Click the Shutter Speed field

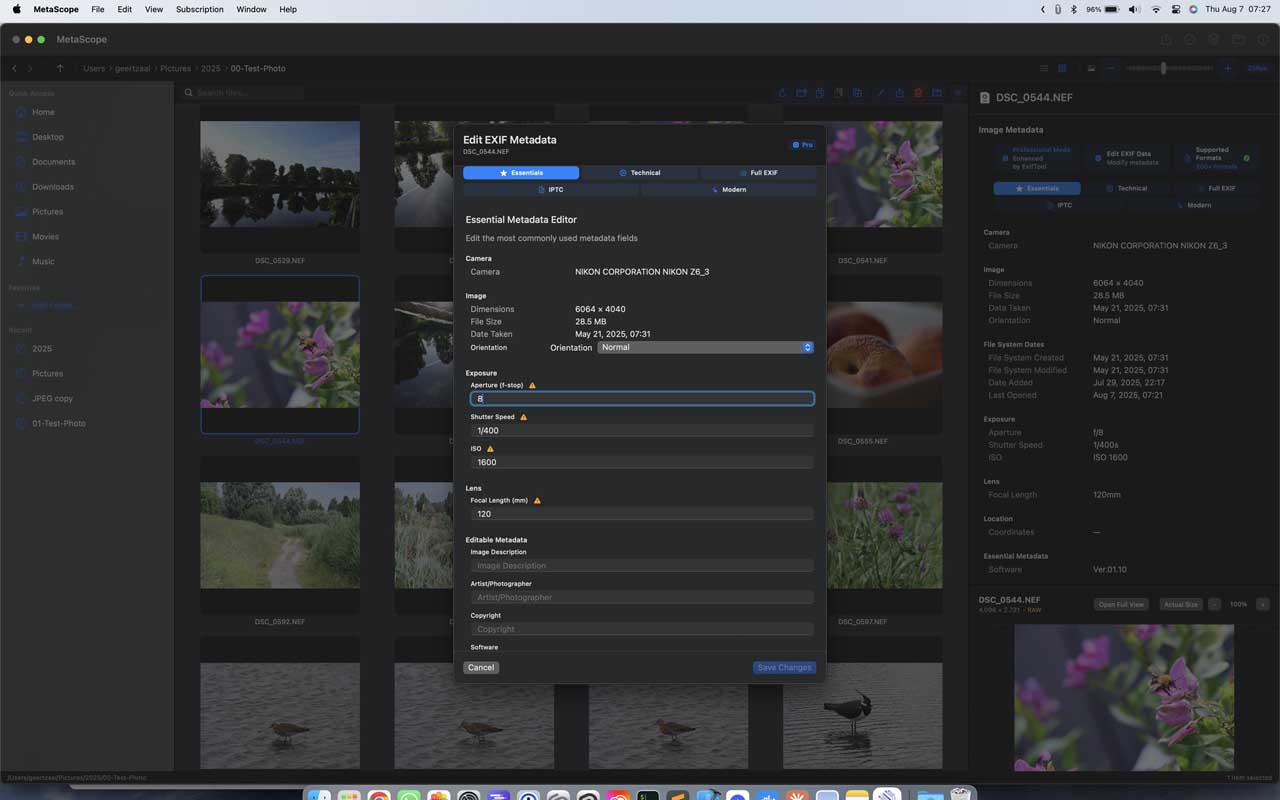point(642,430)
